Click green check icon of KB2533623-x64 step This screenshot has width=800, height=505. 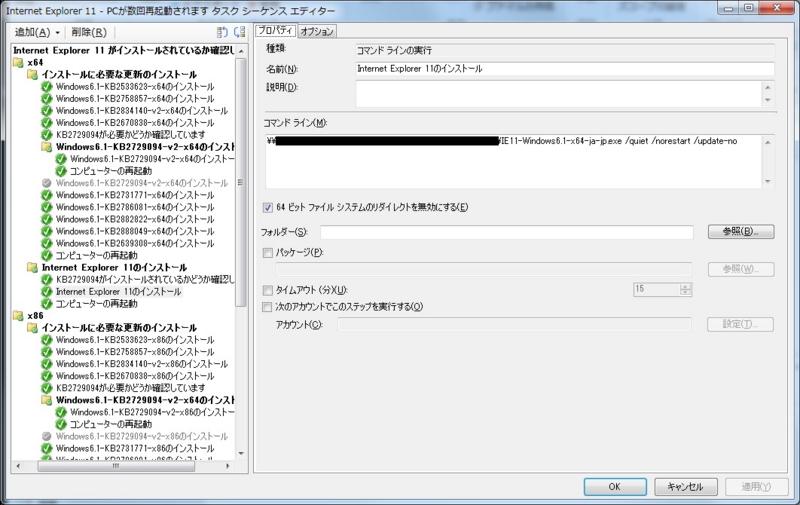click(x=47, y=87)
